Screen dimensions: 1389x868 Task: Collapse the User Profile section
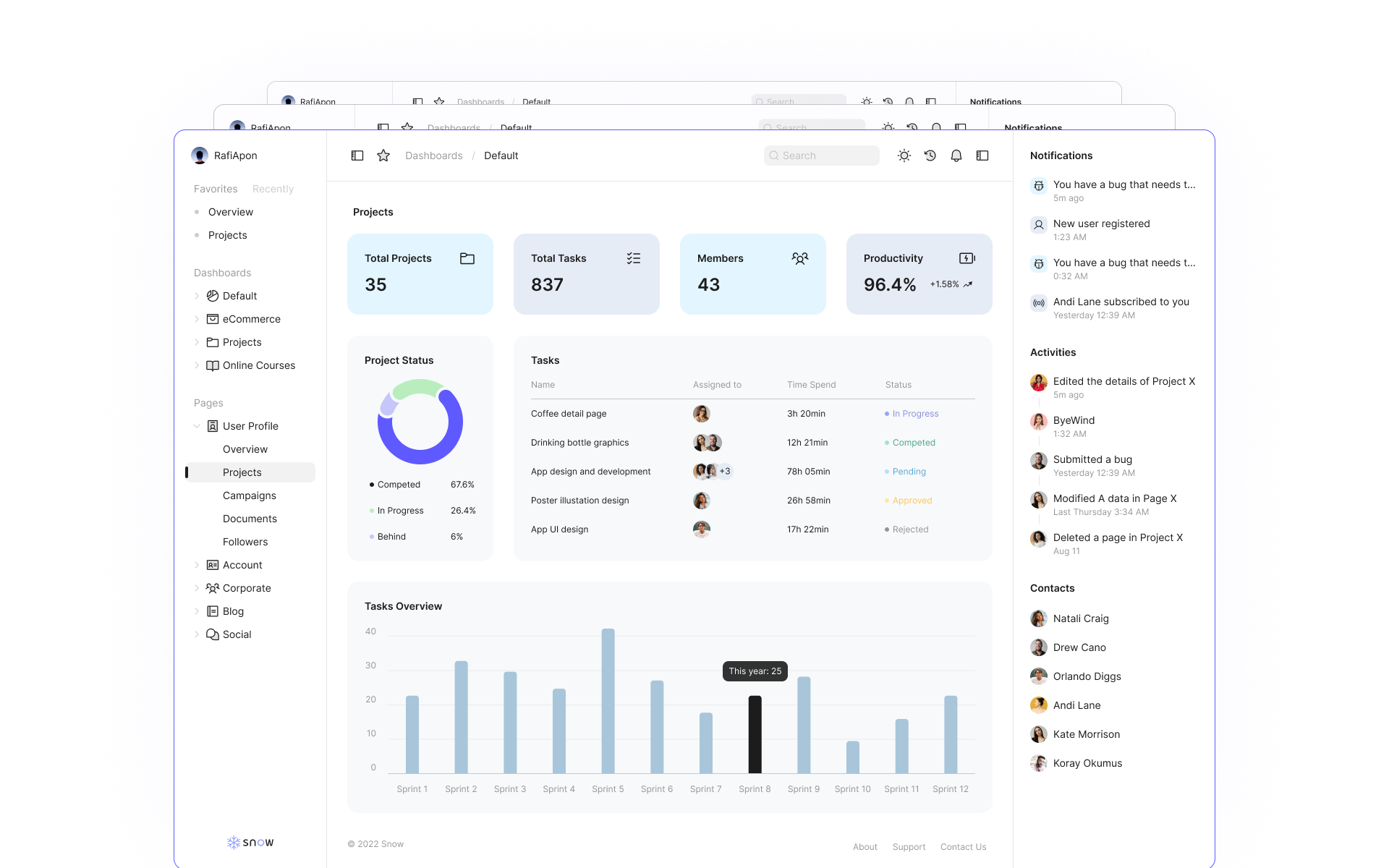pos(197,426)
